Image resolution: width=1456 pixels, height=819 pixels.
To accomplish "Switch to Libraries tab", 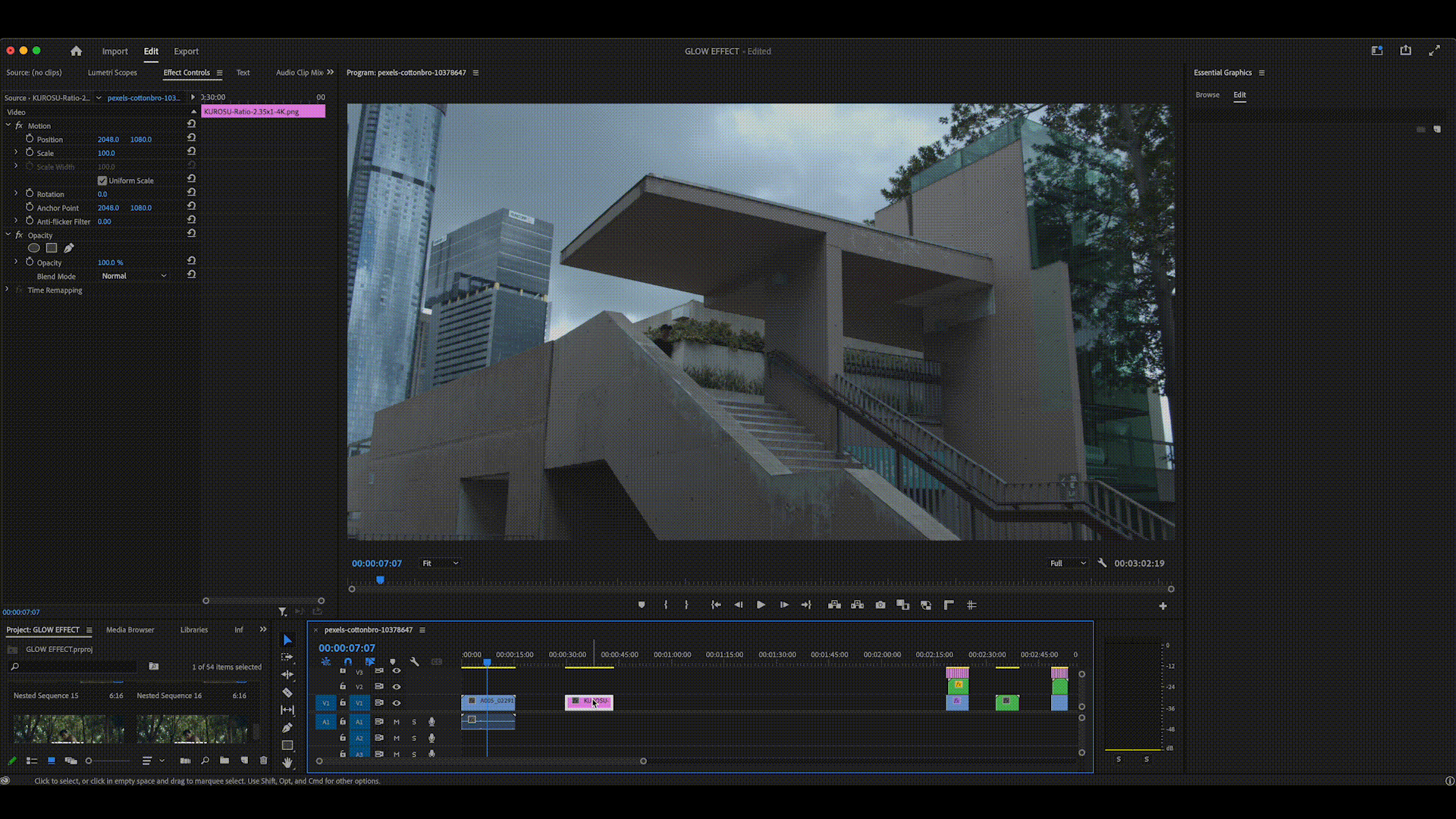I will point(194,629).
